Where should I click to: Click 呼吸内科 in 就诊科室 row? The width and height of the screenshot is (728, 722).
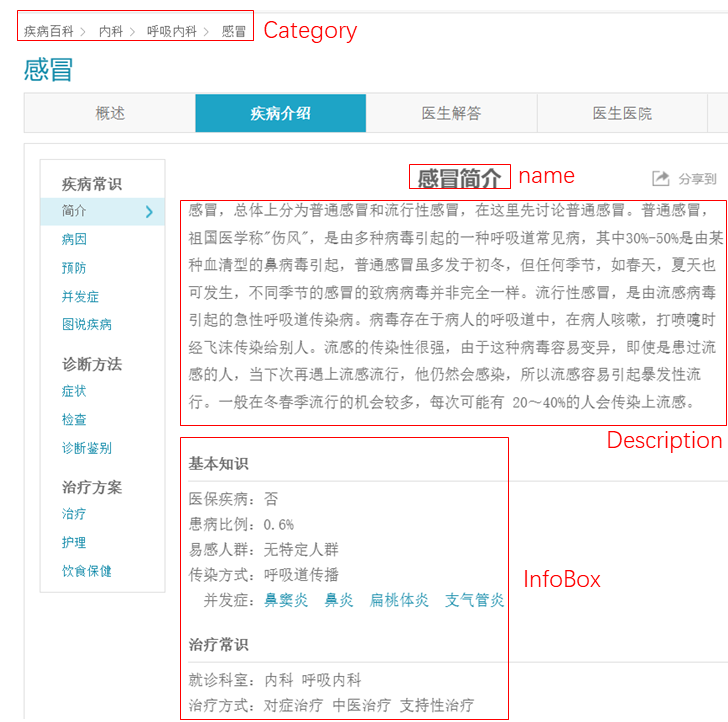point(332,680)
